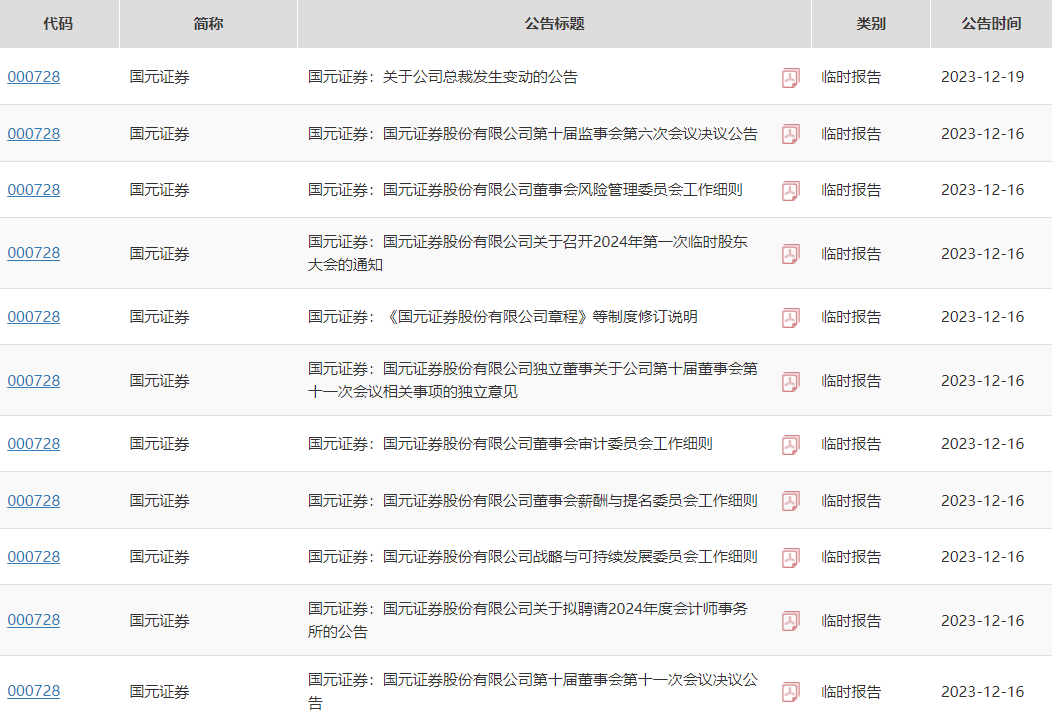Open 000728 link in 临时股东大会通知 row
The image size is (1053, 724).
[34, 253]
